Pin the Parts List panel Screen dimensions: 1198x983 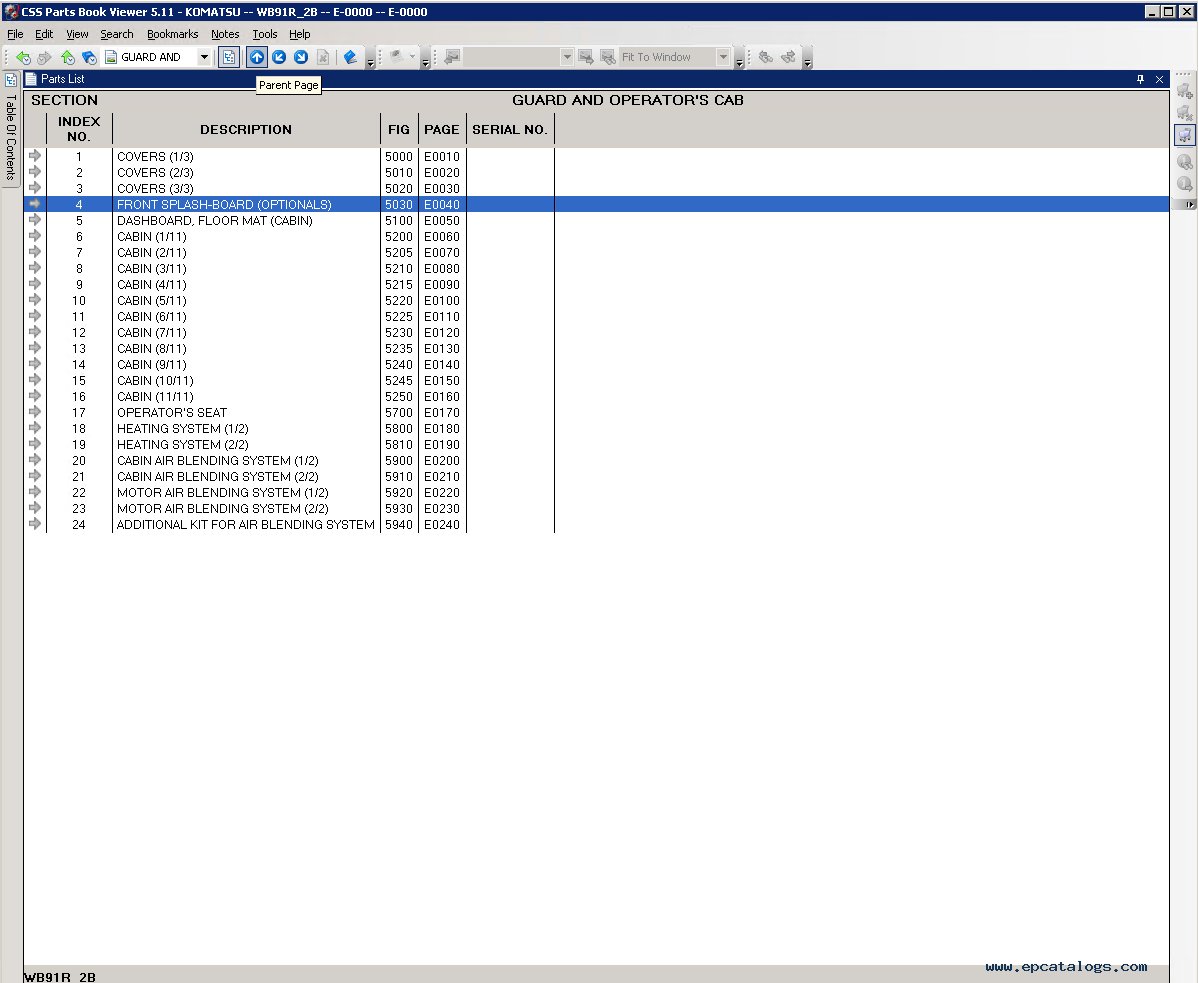coord(1141,79)
